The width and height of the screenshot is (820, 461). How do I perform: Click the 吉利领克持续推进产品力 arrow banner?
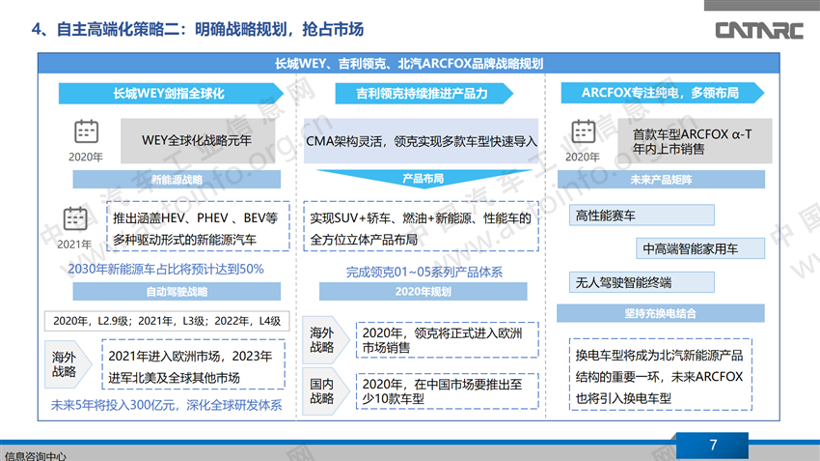424,94
